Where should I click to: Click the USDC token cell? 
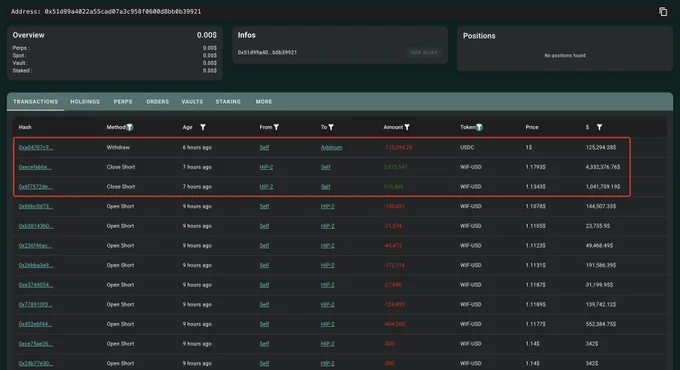[x=467, y=147]
